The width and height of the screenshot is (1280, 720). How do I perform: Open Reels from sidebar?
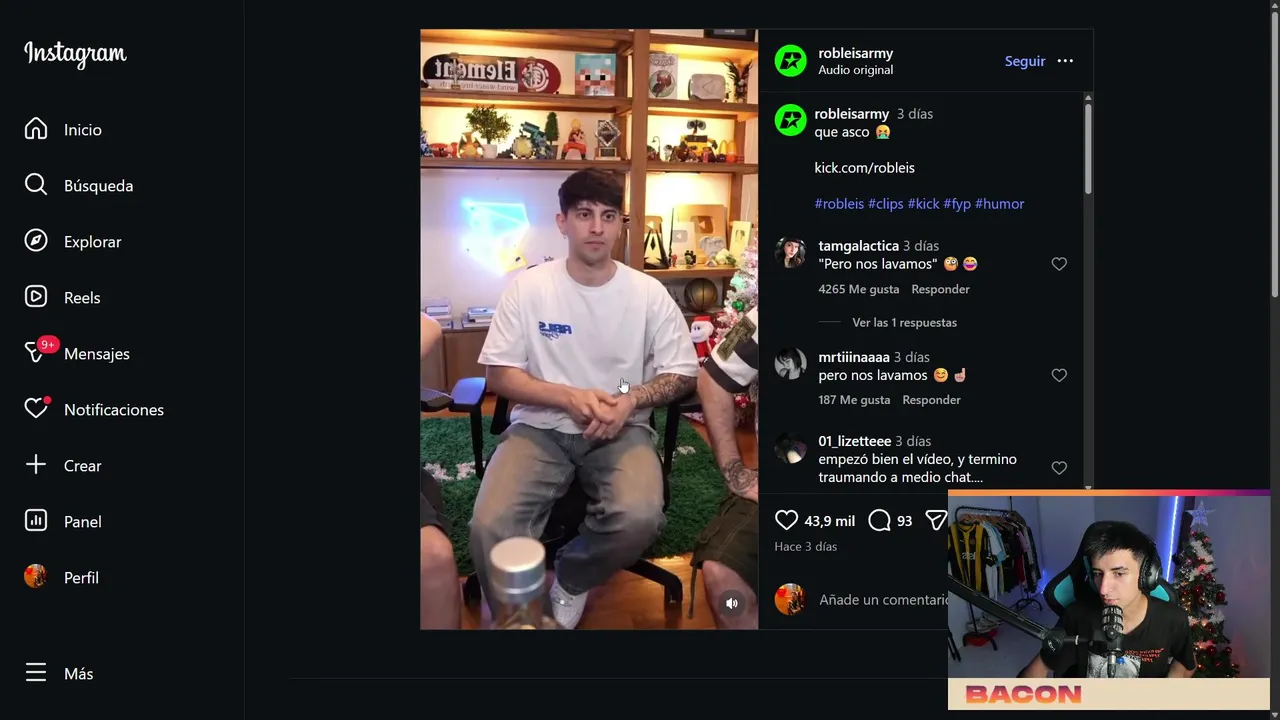(x=36, y=297)
